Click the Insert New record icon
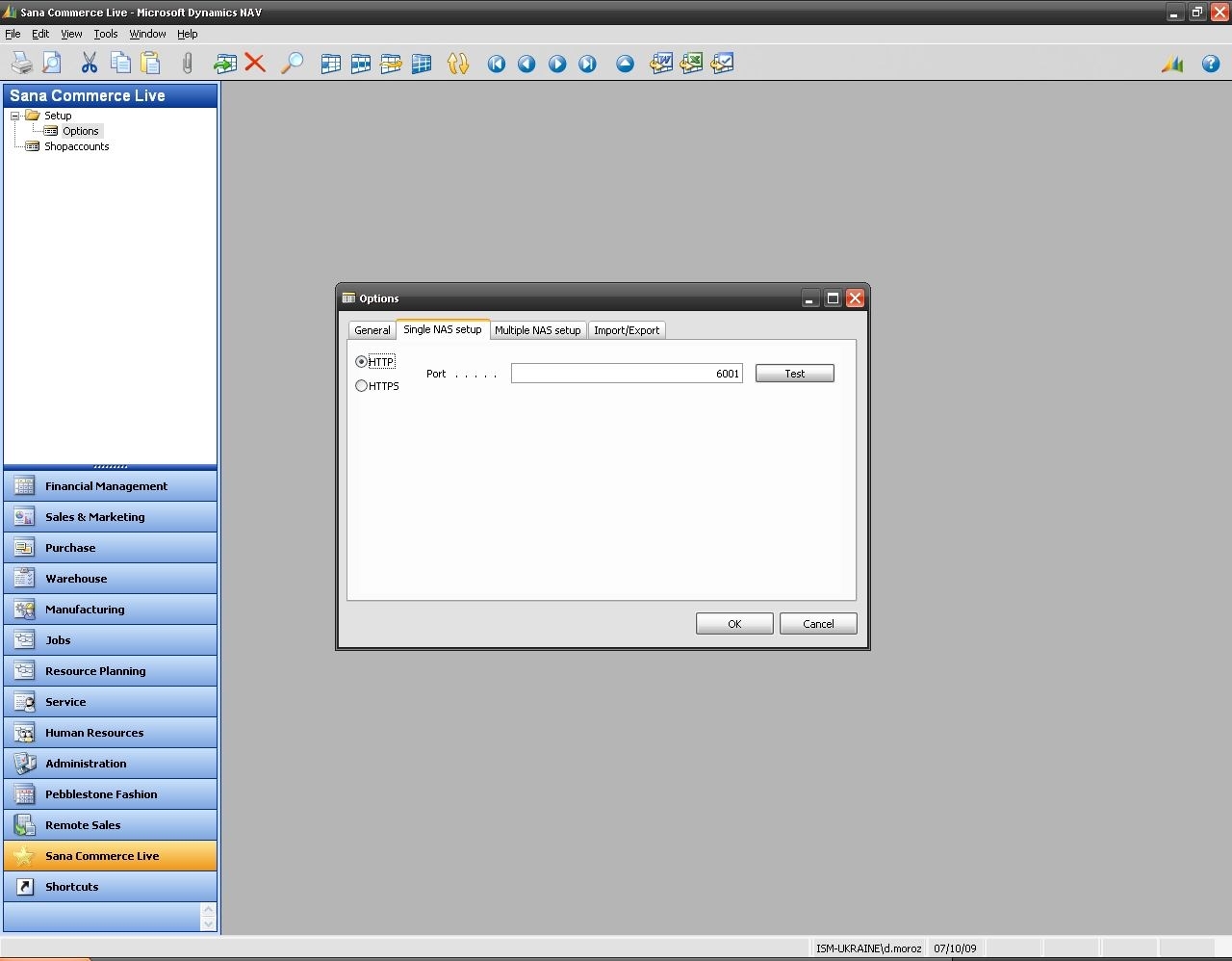Viewport: 1232px width, 961px height. point(225,64)
